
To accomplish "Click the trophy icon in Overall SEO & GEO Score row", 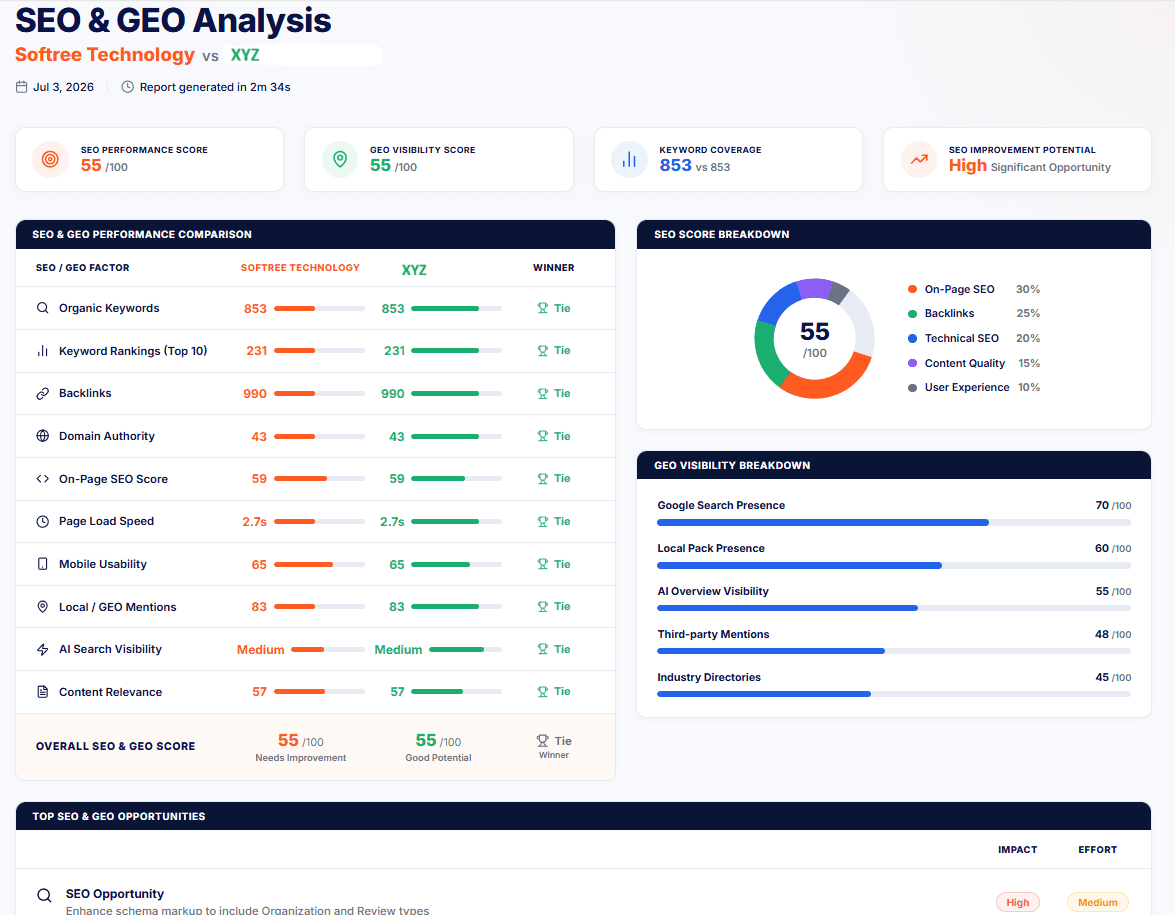I will (x=543, y=740).
